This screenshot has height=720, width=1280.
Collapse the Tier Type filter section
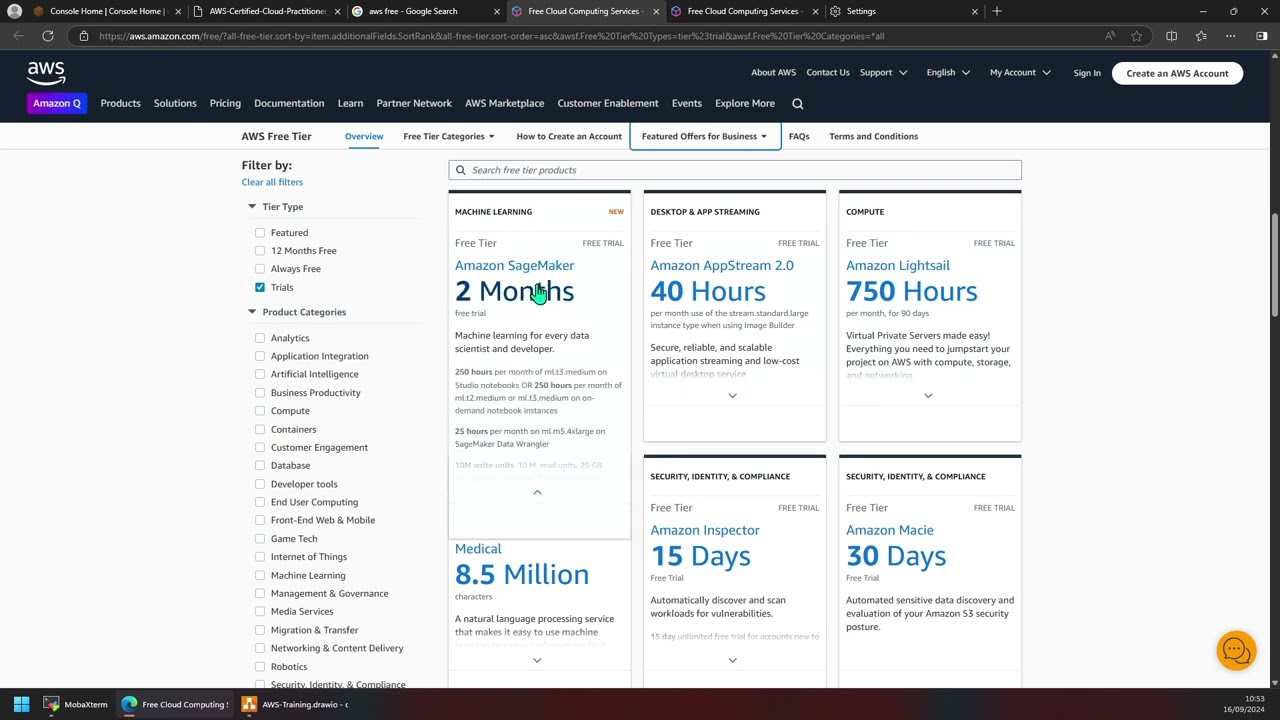[x=252, y=207]
